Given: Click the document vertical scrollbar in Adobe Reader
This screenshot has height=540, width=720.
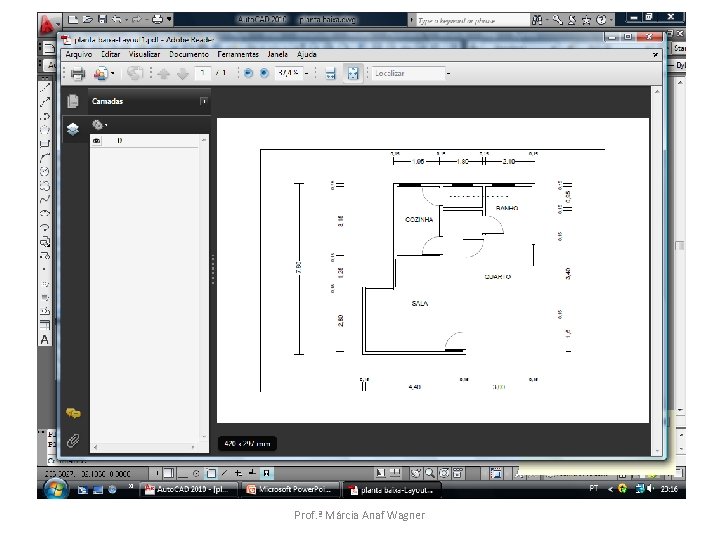Looking at the screenshot, I should pos(657,271).
